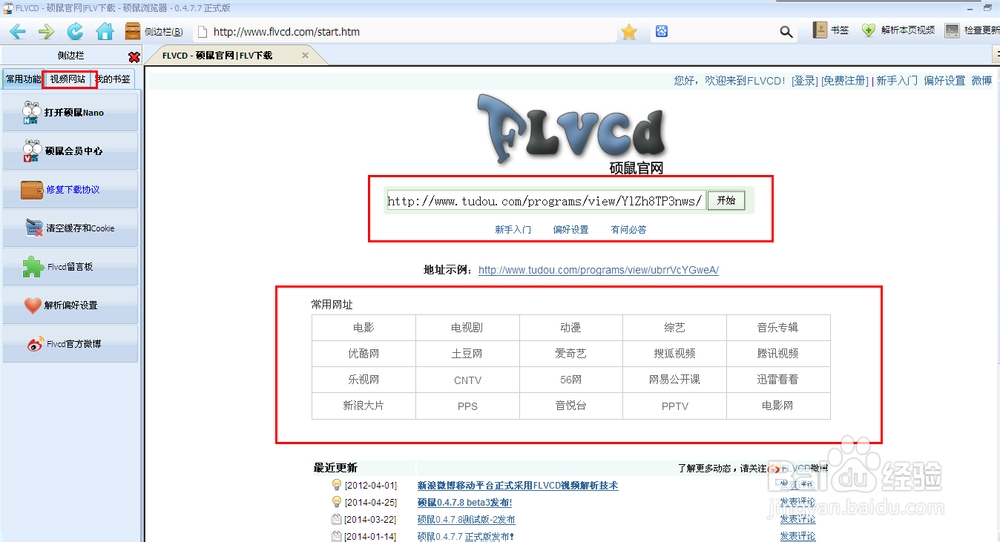Open Flvcd留言板 sidebar item
Viewport: 1000px width, 542px height.
(x=70, y=267)
